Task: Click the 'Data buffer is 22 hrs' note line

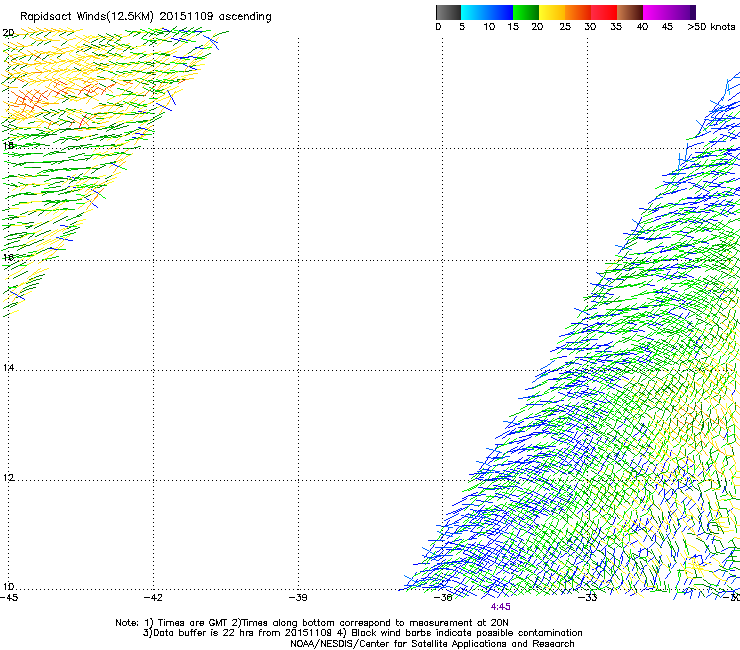Action: pyautogui.click(x=362, y=633)
